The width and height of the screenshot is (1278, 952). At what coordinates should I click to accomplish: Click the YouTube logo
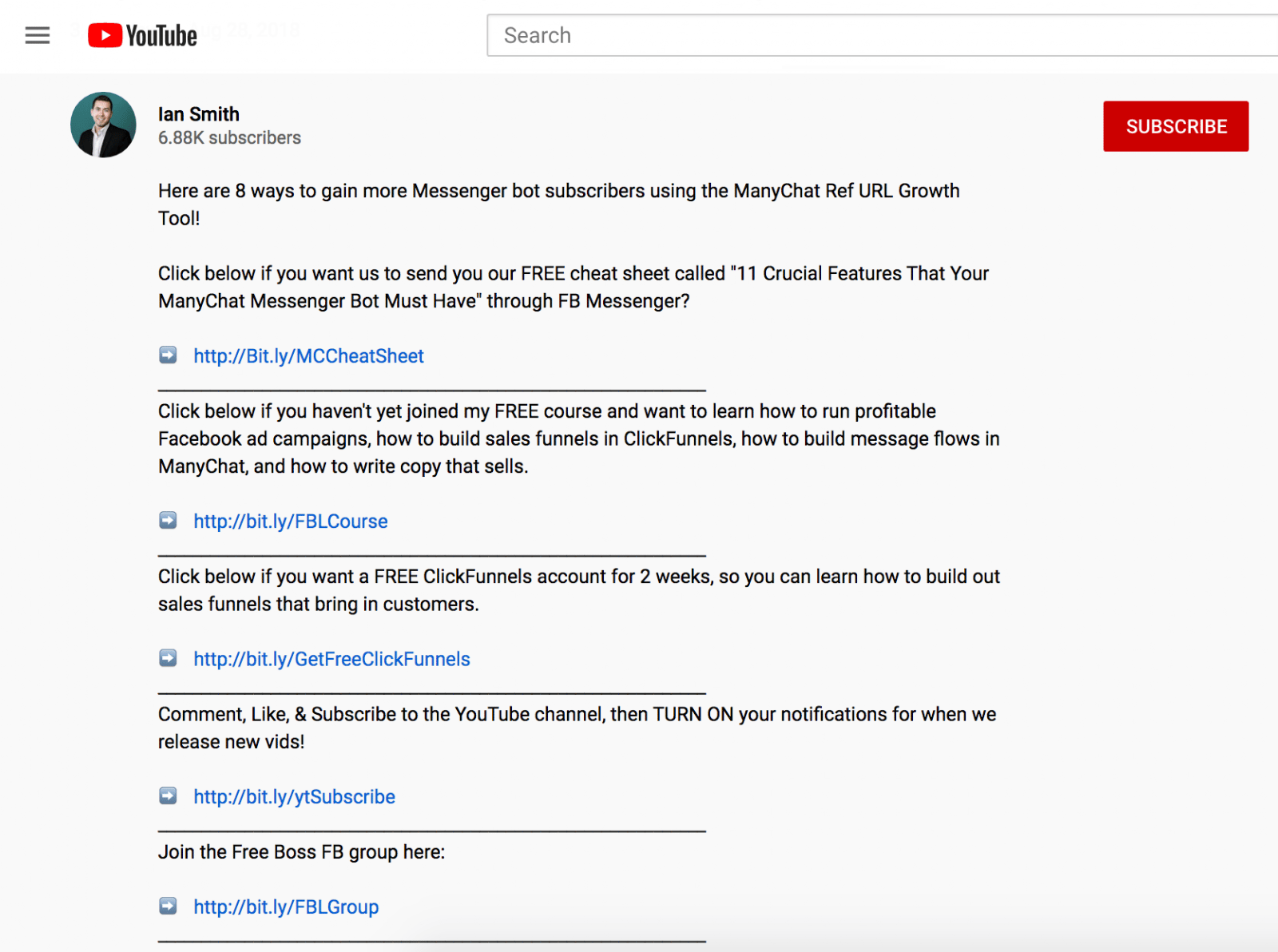pyautogui.click(x=142, y=35)
